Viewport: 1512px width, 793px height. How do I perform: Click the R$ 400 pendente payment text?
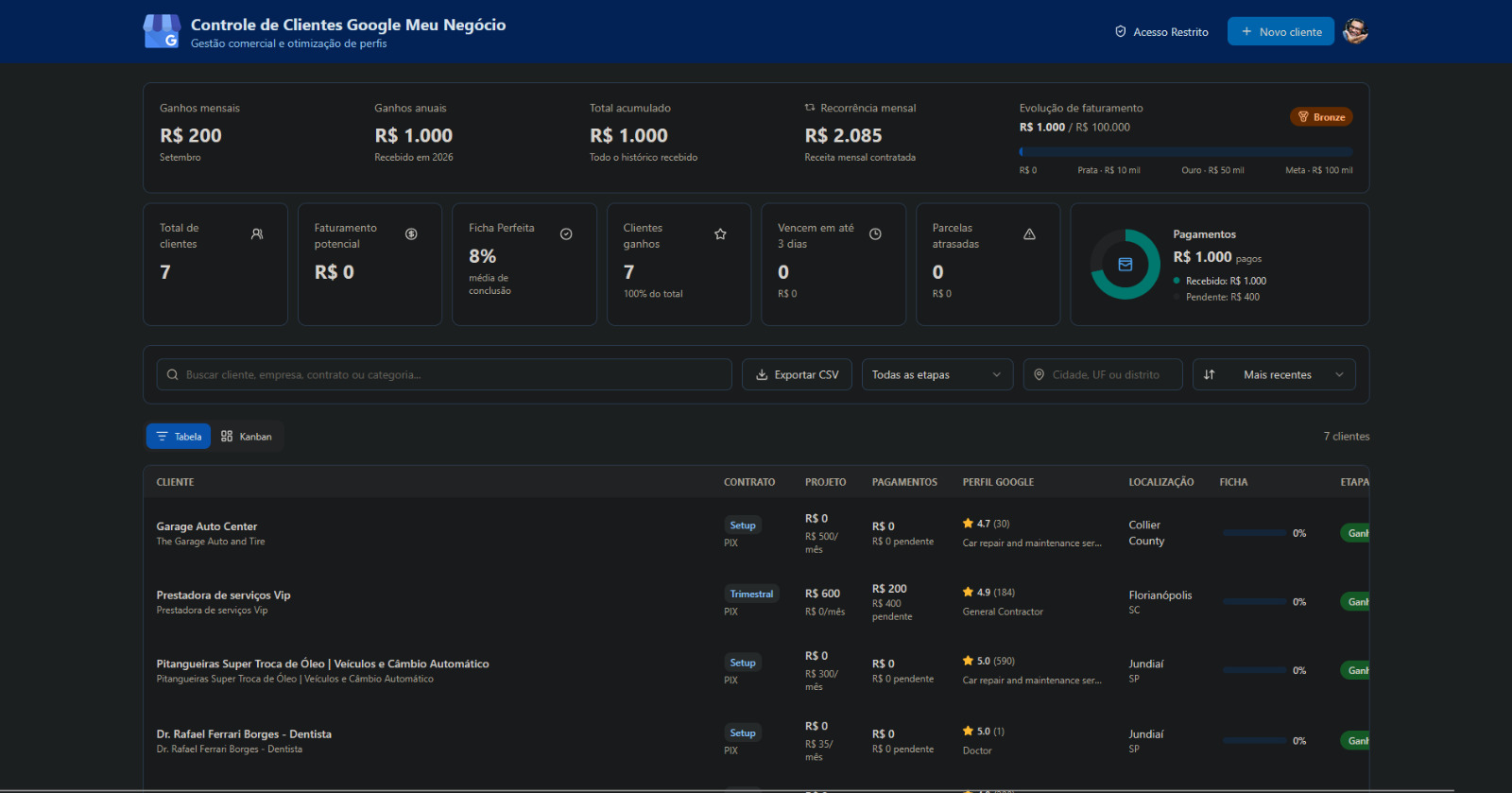892,610
